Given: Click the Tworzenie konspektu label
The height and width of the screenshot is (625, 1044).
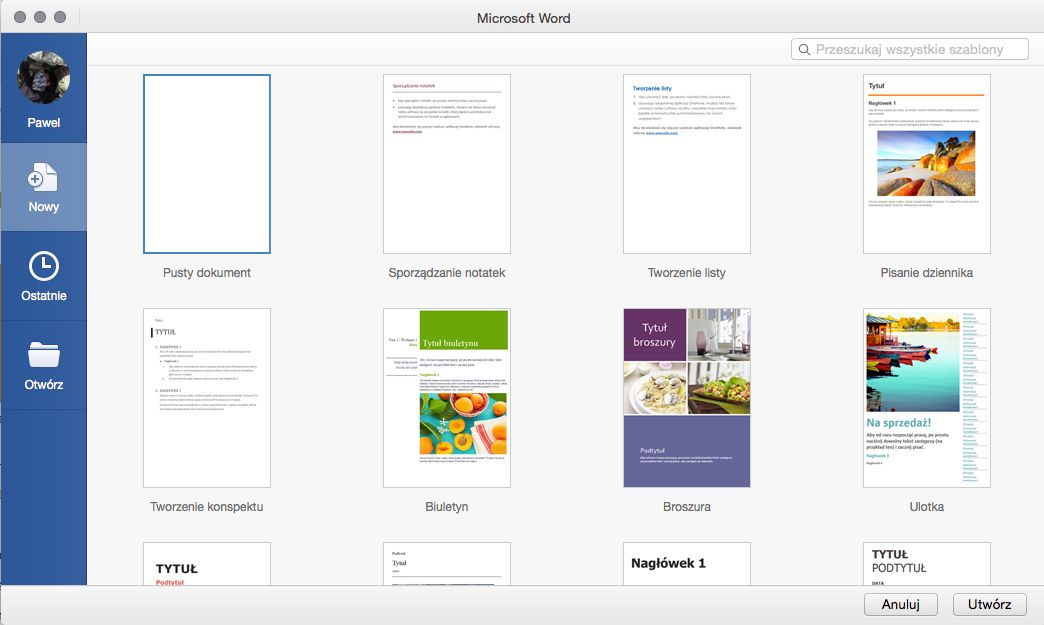Looking at the screenshot, I should pyautogui.click(x=207, y=507).
